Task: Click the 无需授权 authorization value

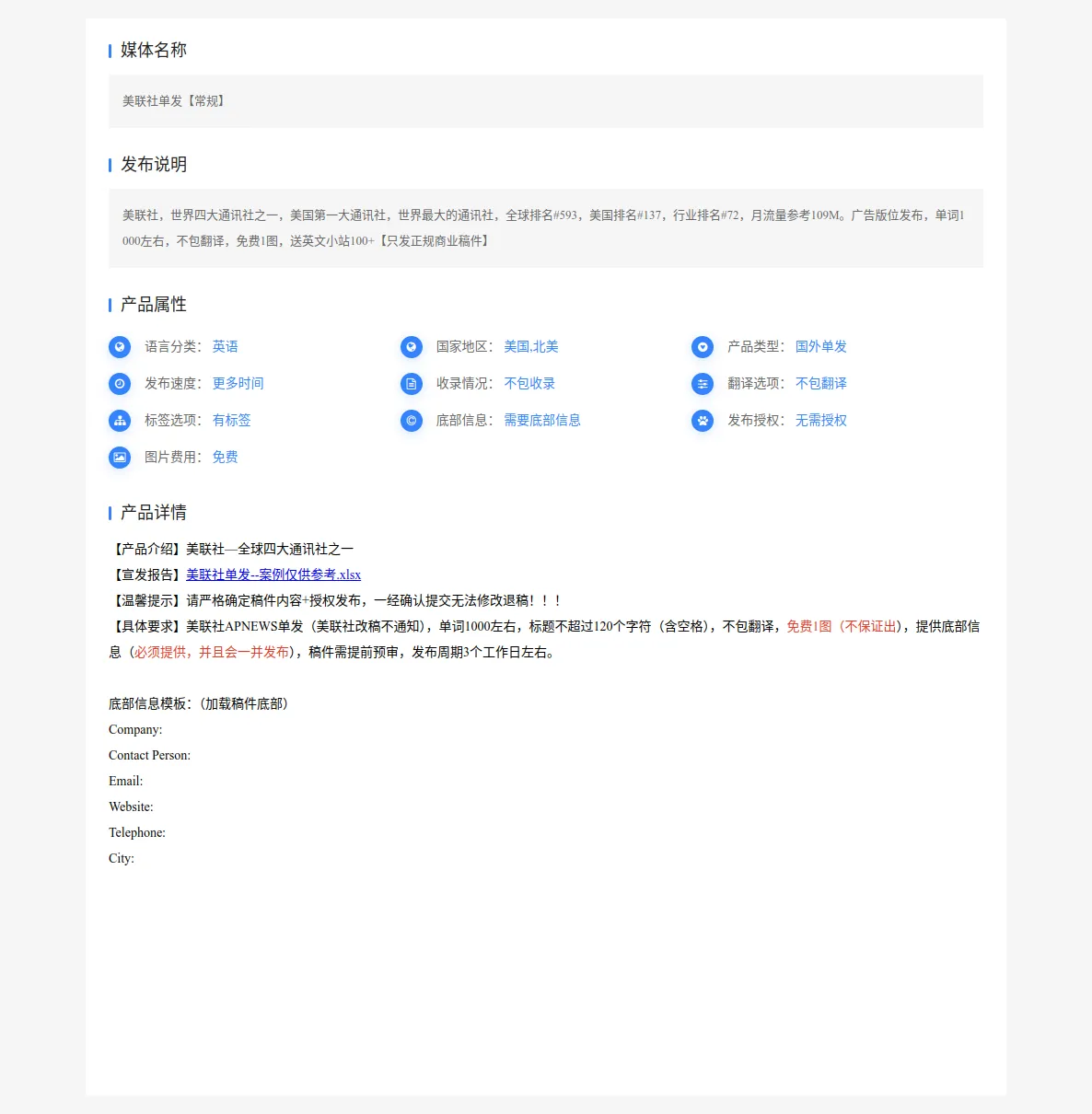Action: point(821,421)
